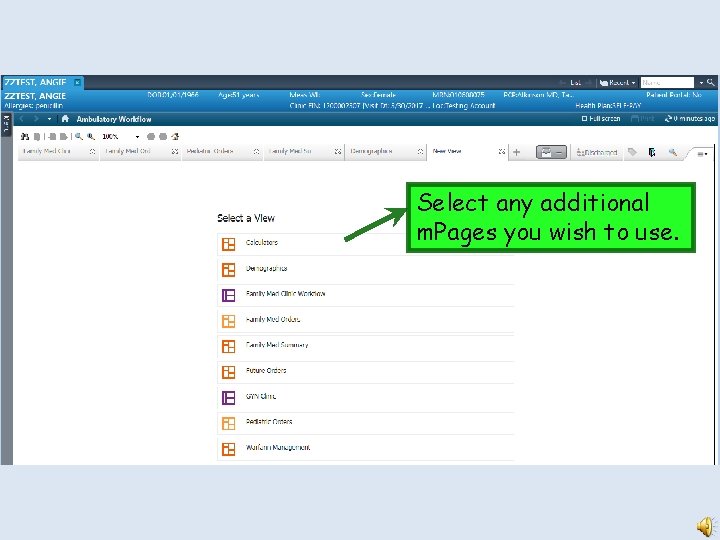Click the Allergies: penicillin link
The image size is (720, 540).
[33, 106]
